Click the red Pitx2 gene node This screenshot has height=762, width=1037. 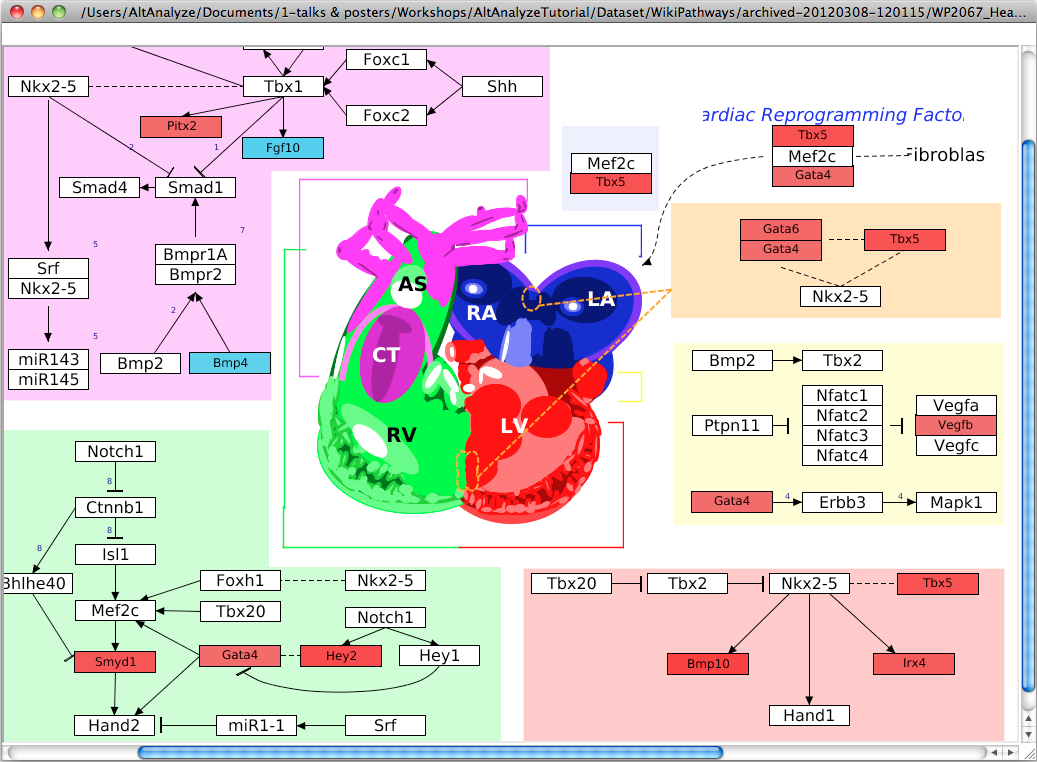click(181, 126)
